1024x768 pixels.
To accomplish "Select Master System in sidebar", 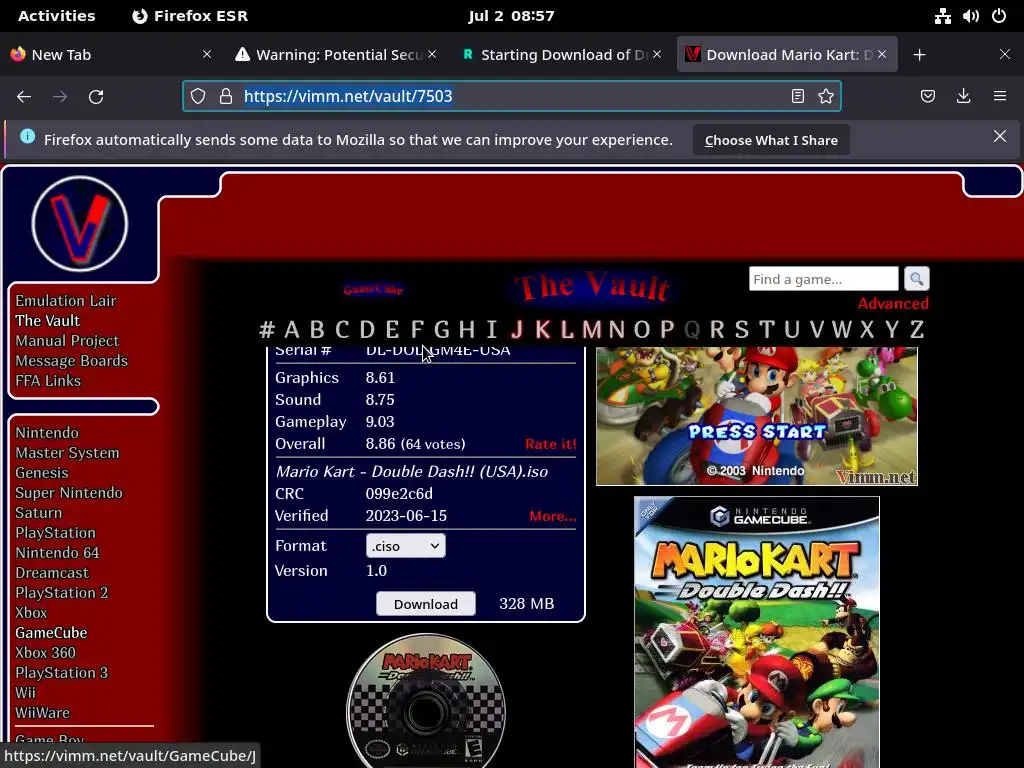I will tap(67, 453).
